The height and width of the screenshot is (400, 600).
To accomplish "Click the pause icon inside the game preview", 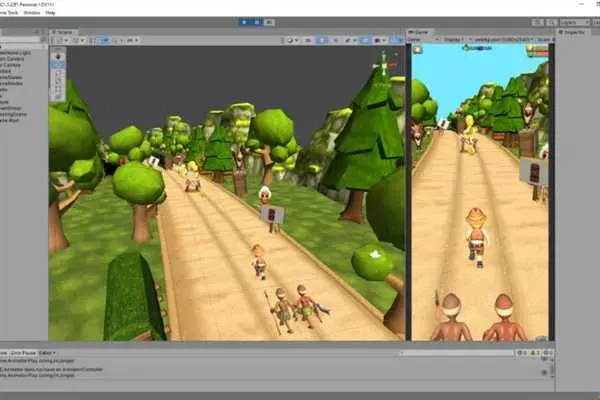I will tap(417, 50).
